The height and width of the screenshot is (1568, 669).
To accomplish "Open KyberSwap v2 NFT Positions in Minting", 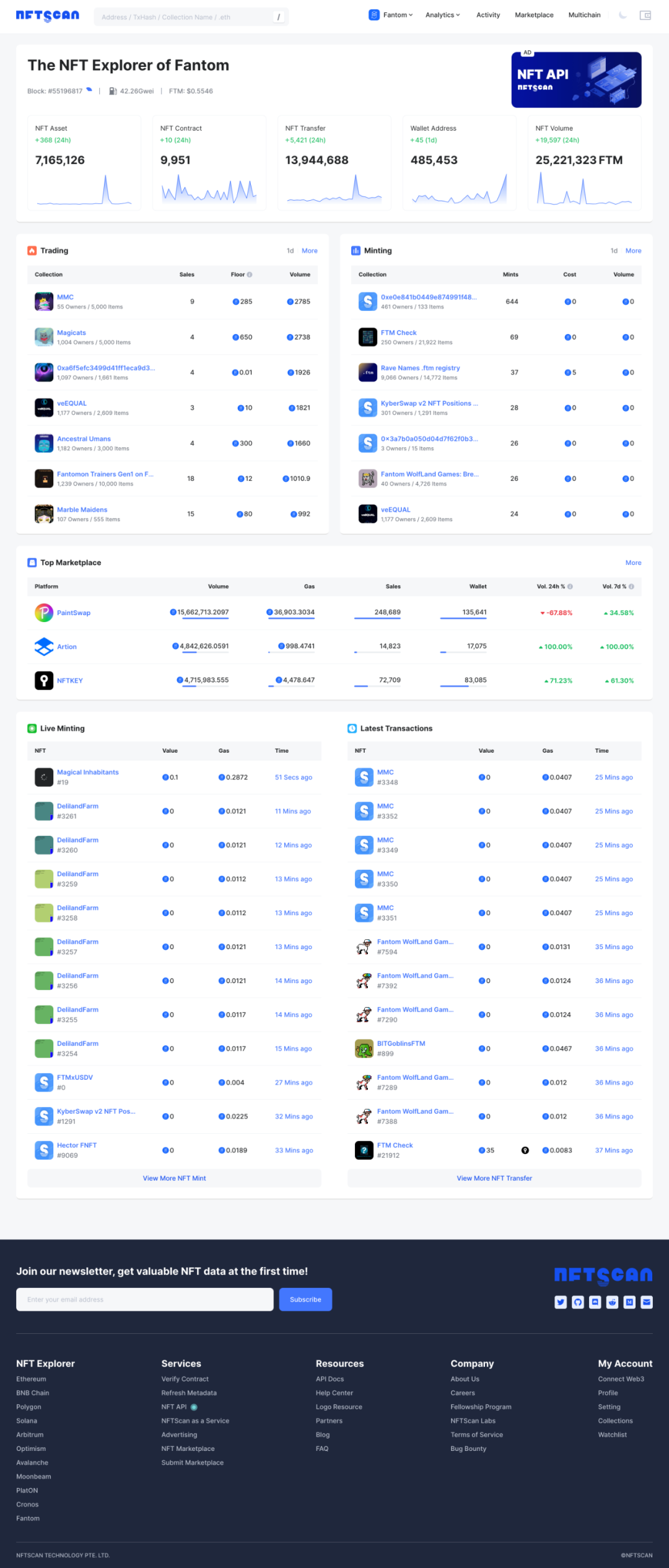I will (429, 403).
